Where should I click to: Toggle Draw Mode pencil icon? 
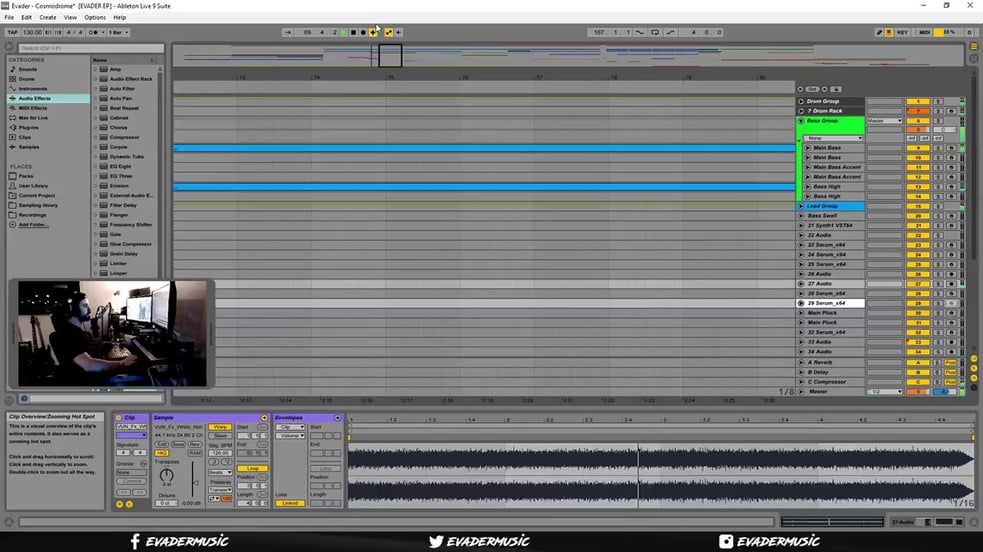pos(878,32)
